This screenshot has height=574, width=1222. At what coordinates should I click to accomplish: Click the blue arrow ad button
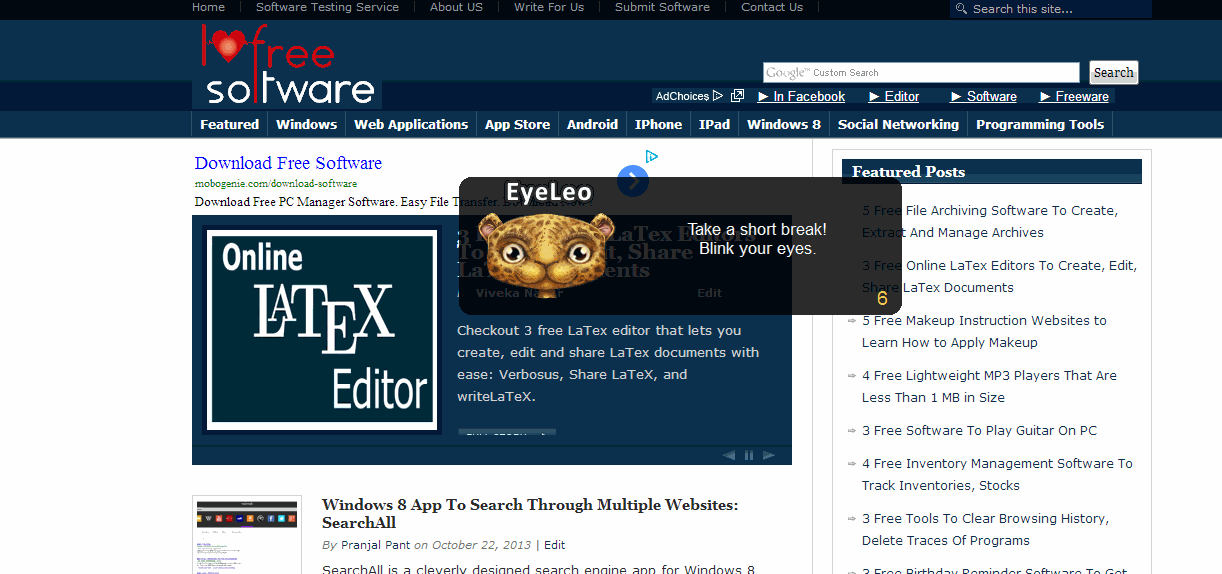[x=633, y=181]
